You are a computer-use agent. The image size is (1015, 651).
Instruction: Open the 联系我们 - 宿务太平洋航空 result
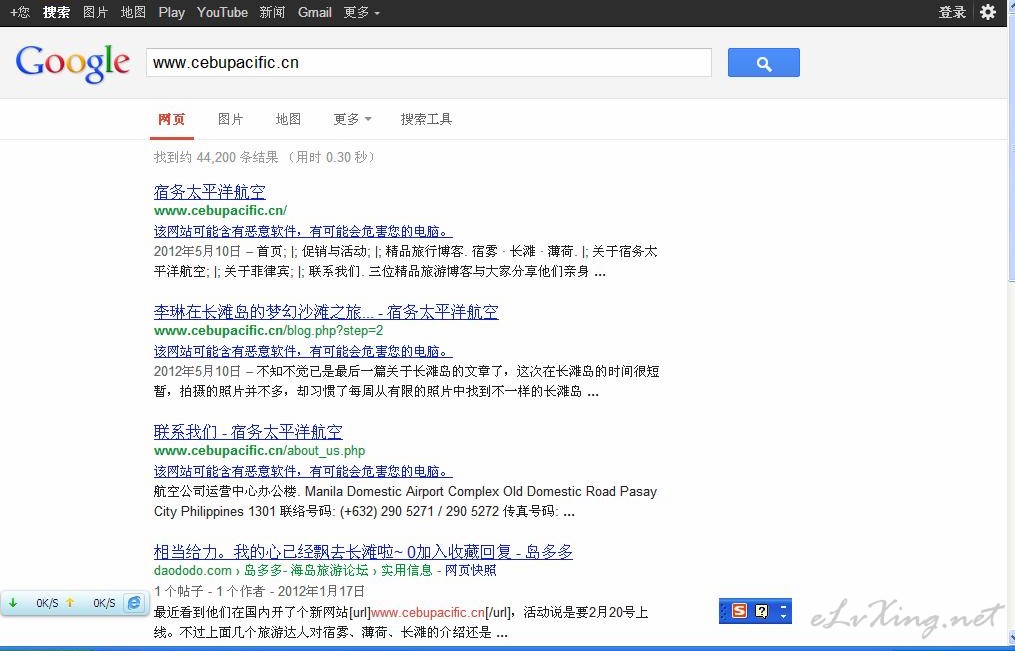pyautogui.click(x=248, y=432)
